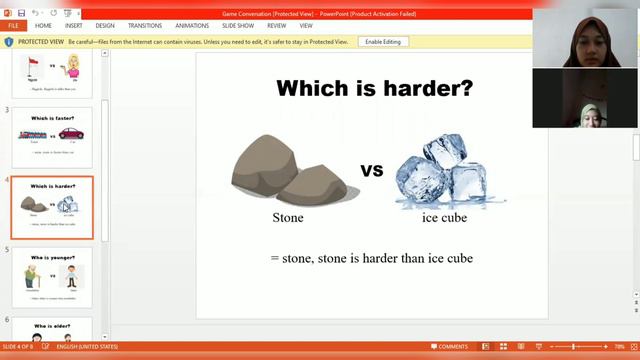The height and width of the screenshot is (360, 640).
Task: Click the PROTECTED VIEW label in the message bar
Action: click(x=41, y=42)
